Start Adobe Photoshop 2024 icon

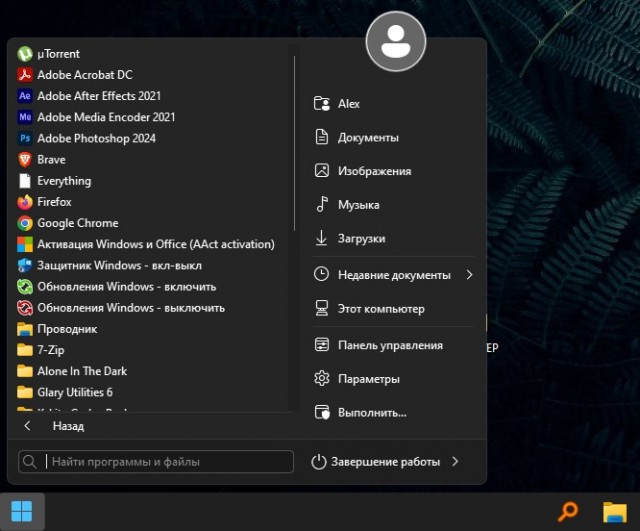(x=24, y=138)
